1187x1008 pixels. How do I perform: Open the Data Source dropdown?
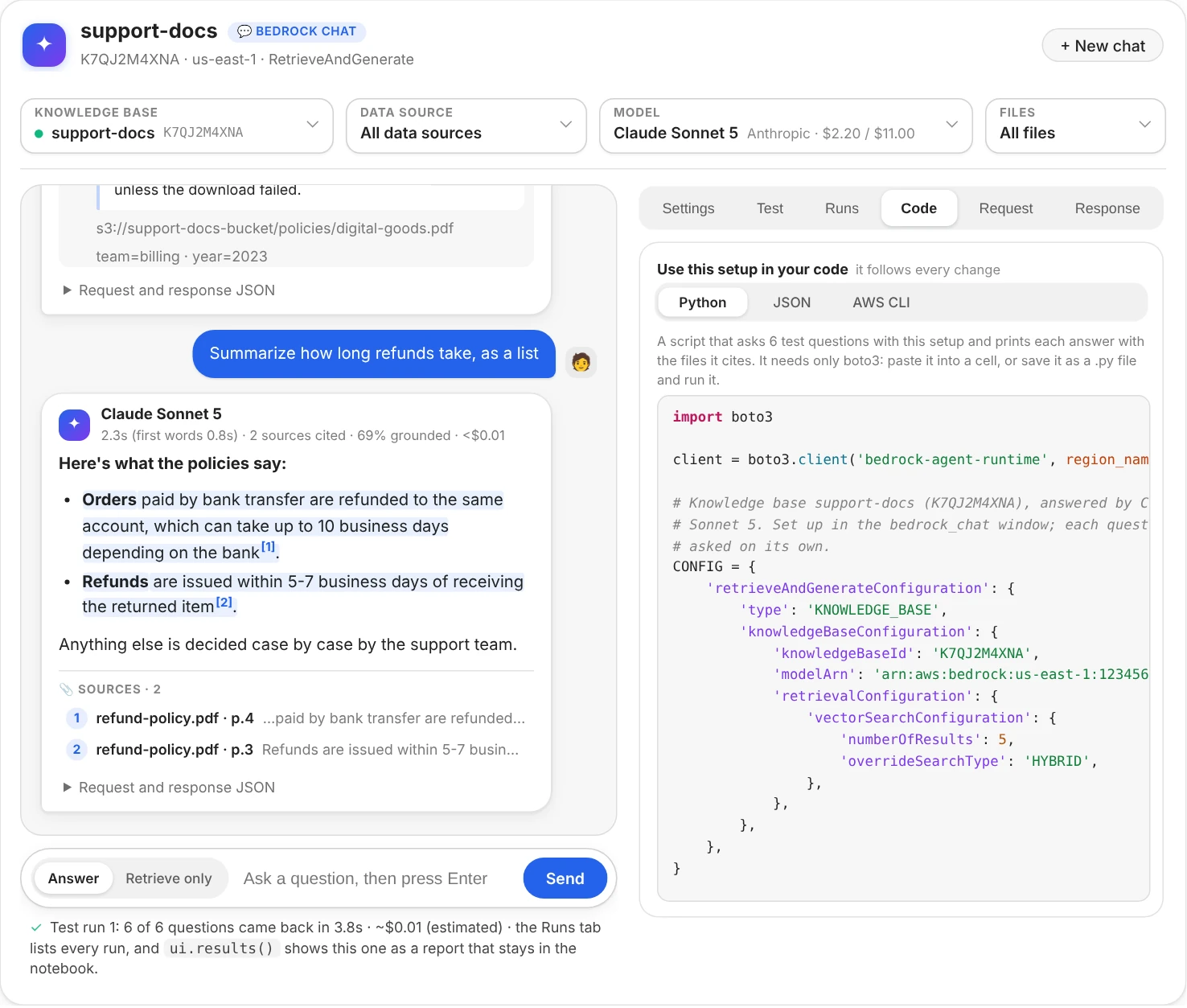tap(466, 125)
